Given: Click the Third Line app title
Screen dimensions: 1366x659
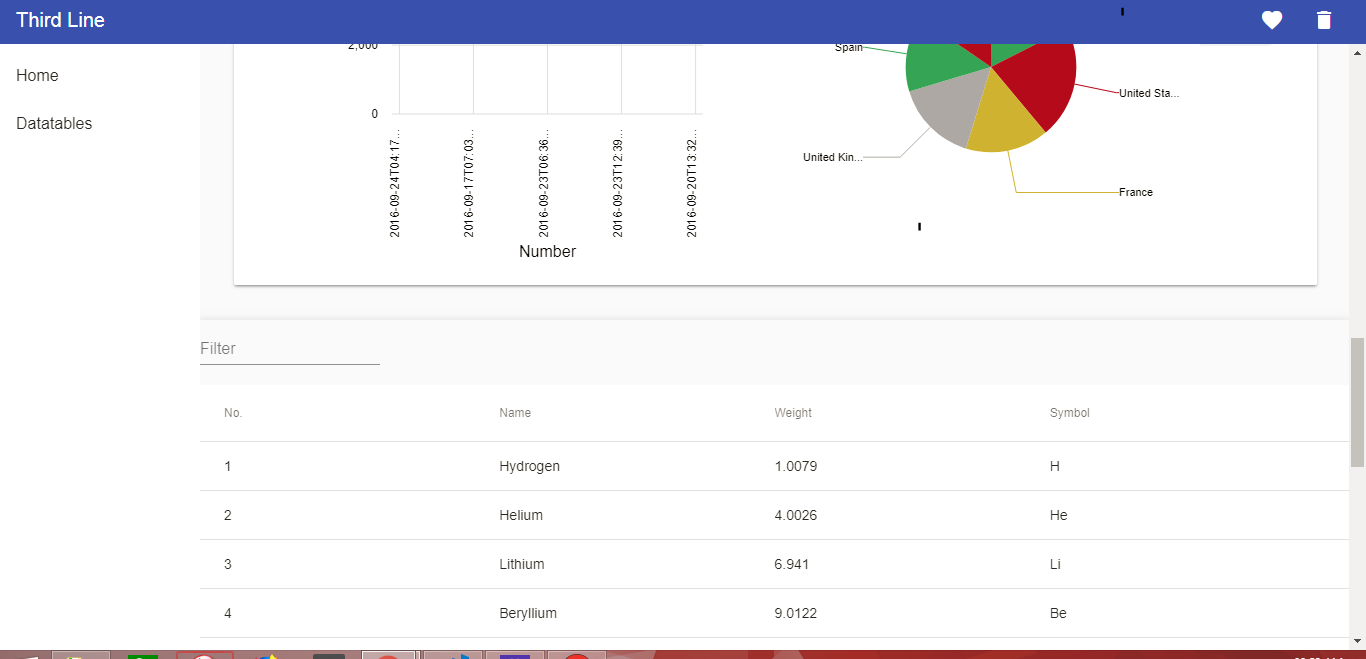Looking at the screenshot, I should (x=60, y=20).
